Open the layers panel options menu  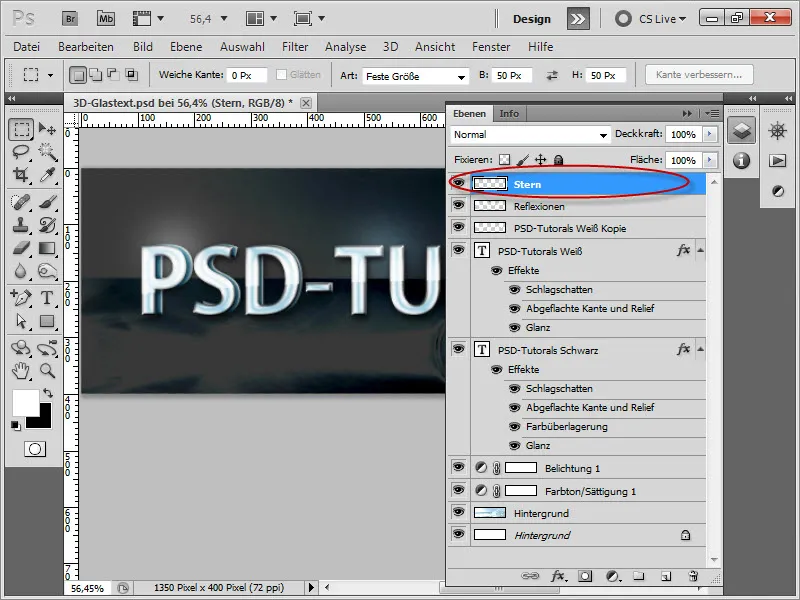(712, 113)
